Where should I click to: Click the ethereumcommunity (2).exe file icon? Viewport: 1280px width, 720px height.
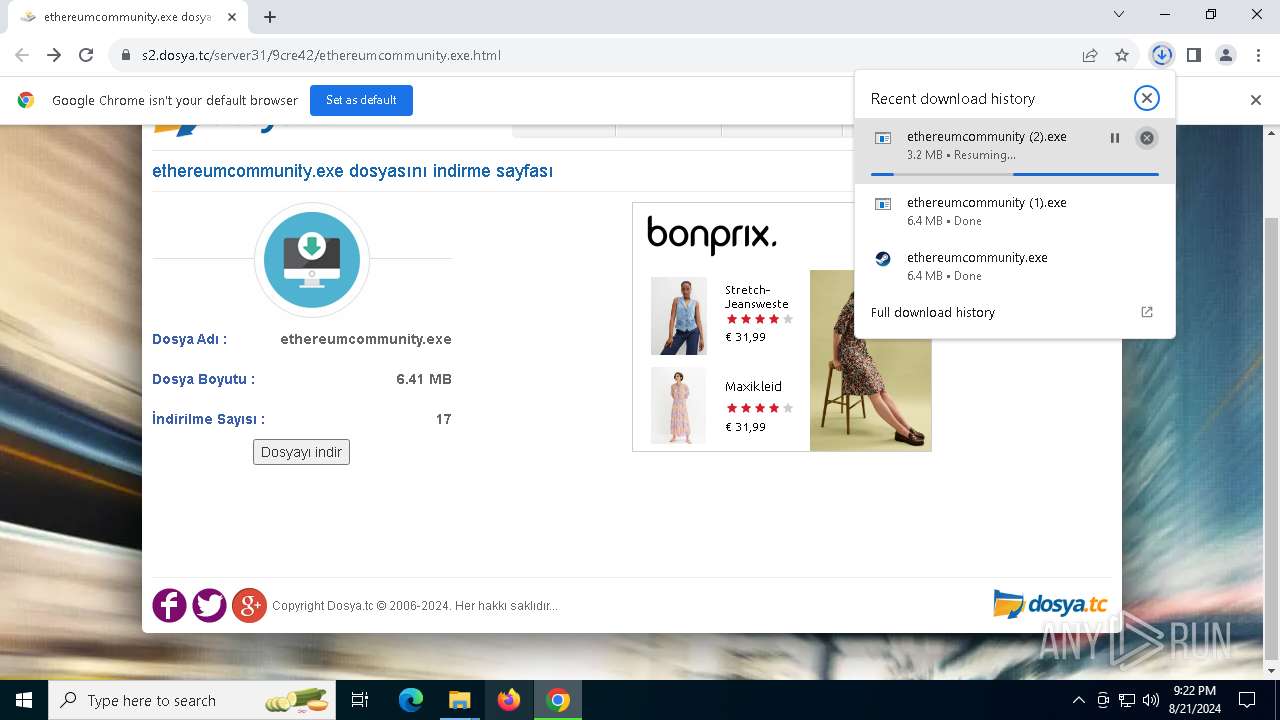[x=883, y=138]
